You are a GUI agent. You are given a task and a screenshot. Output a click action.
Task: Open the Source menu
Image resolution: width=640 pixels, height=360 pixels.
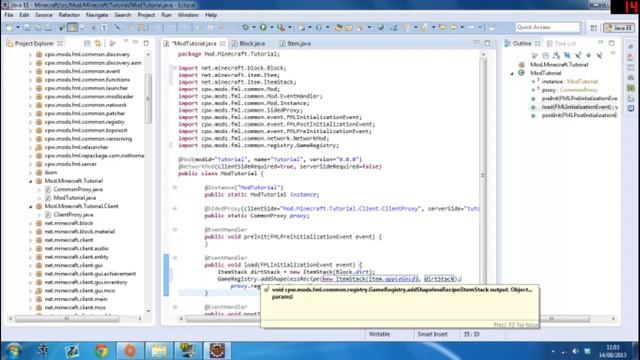pyautogui.click(x=44, y=15)
